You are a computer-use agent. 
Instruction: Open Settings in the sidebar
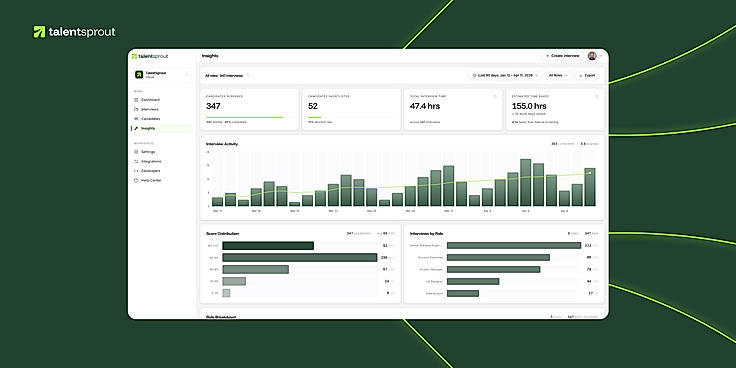click(162, 152)
